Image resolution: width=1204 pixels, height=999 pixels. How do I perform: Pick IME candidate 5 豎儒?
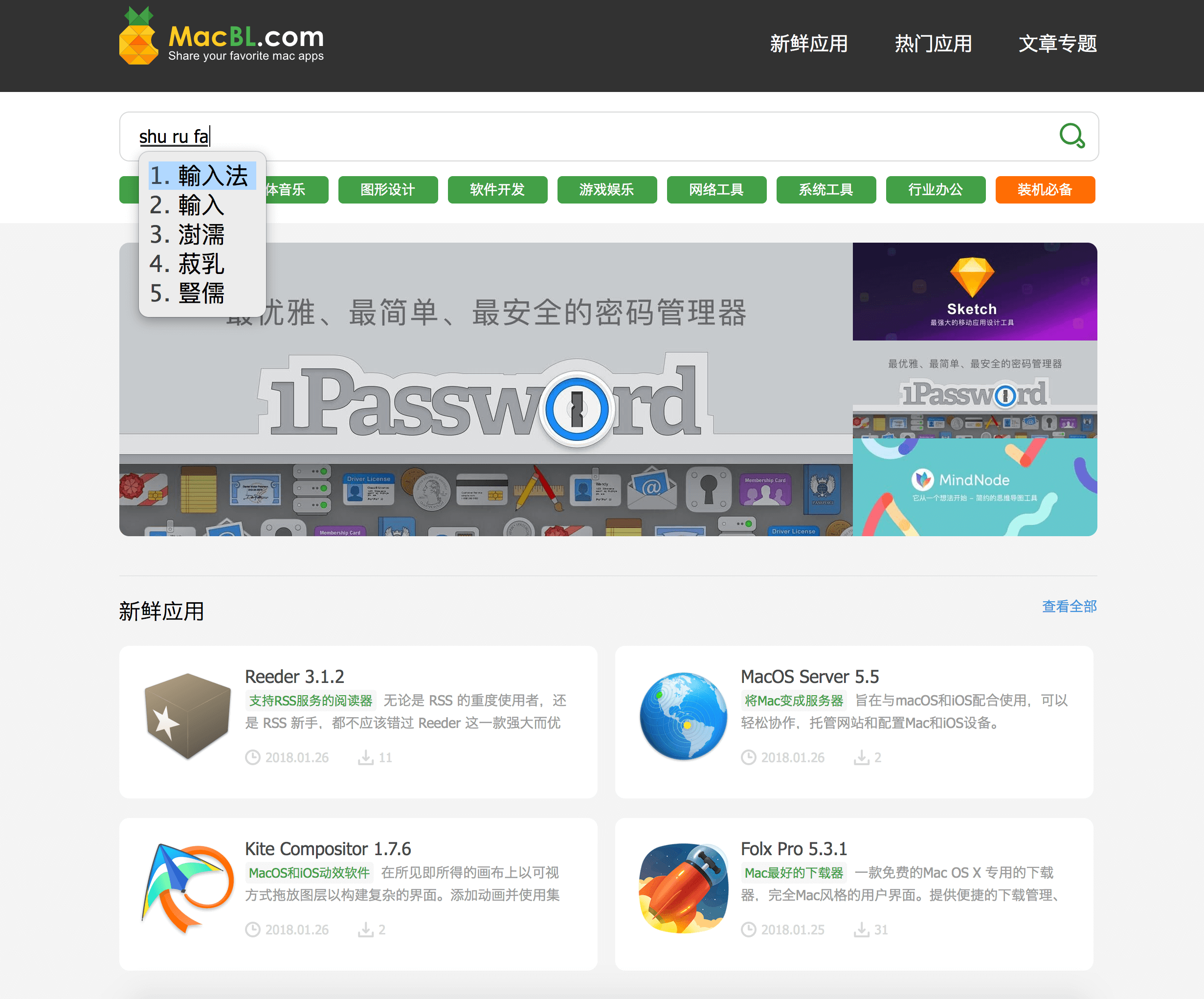[x=202, y=294]
